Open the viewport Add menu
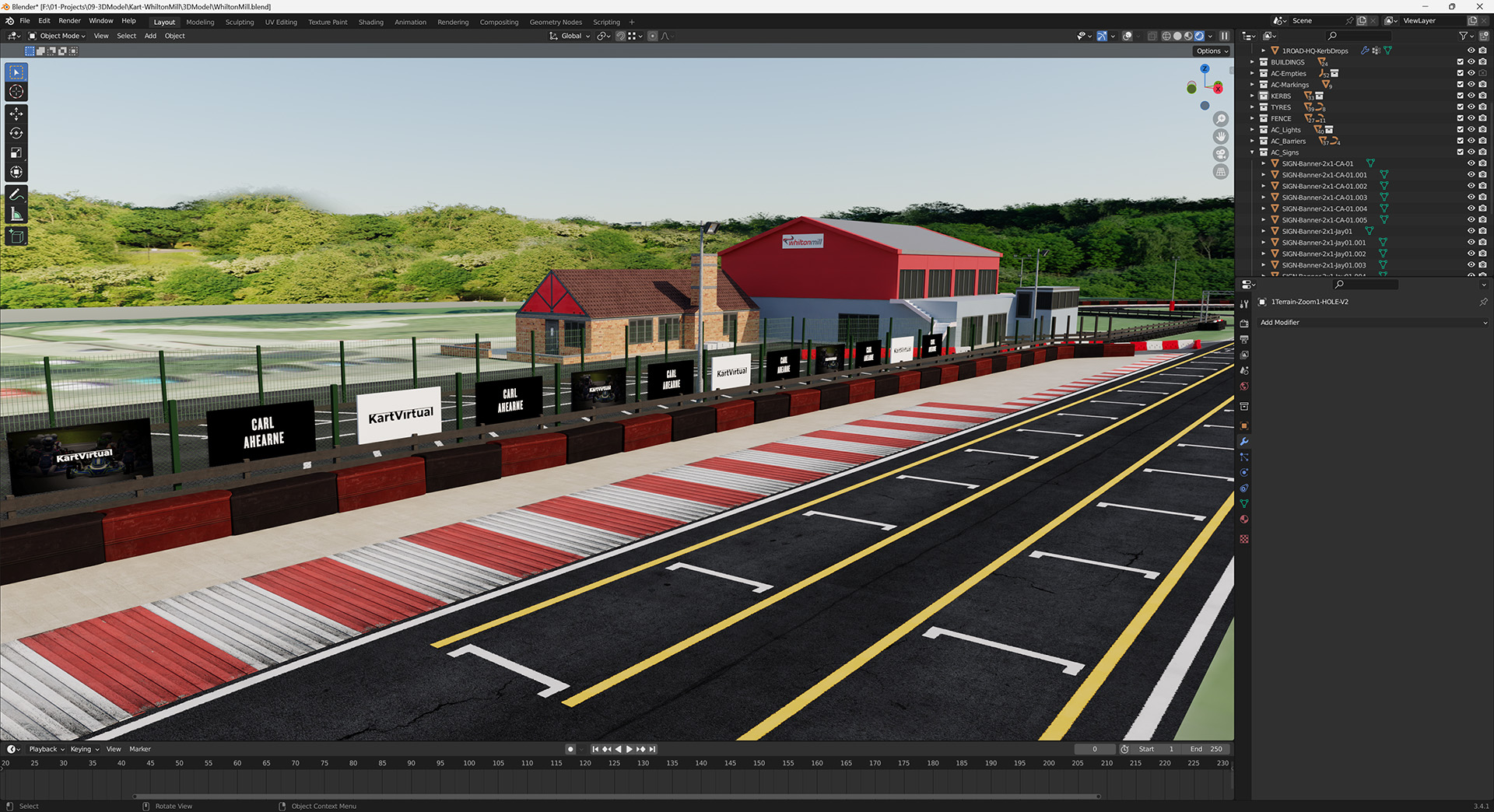Viewport: 1494px width, 812px height. click(150, 36)
